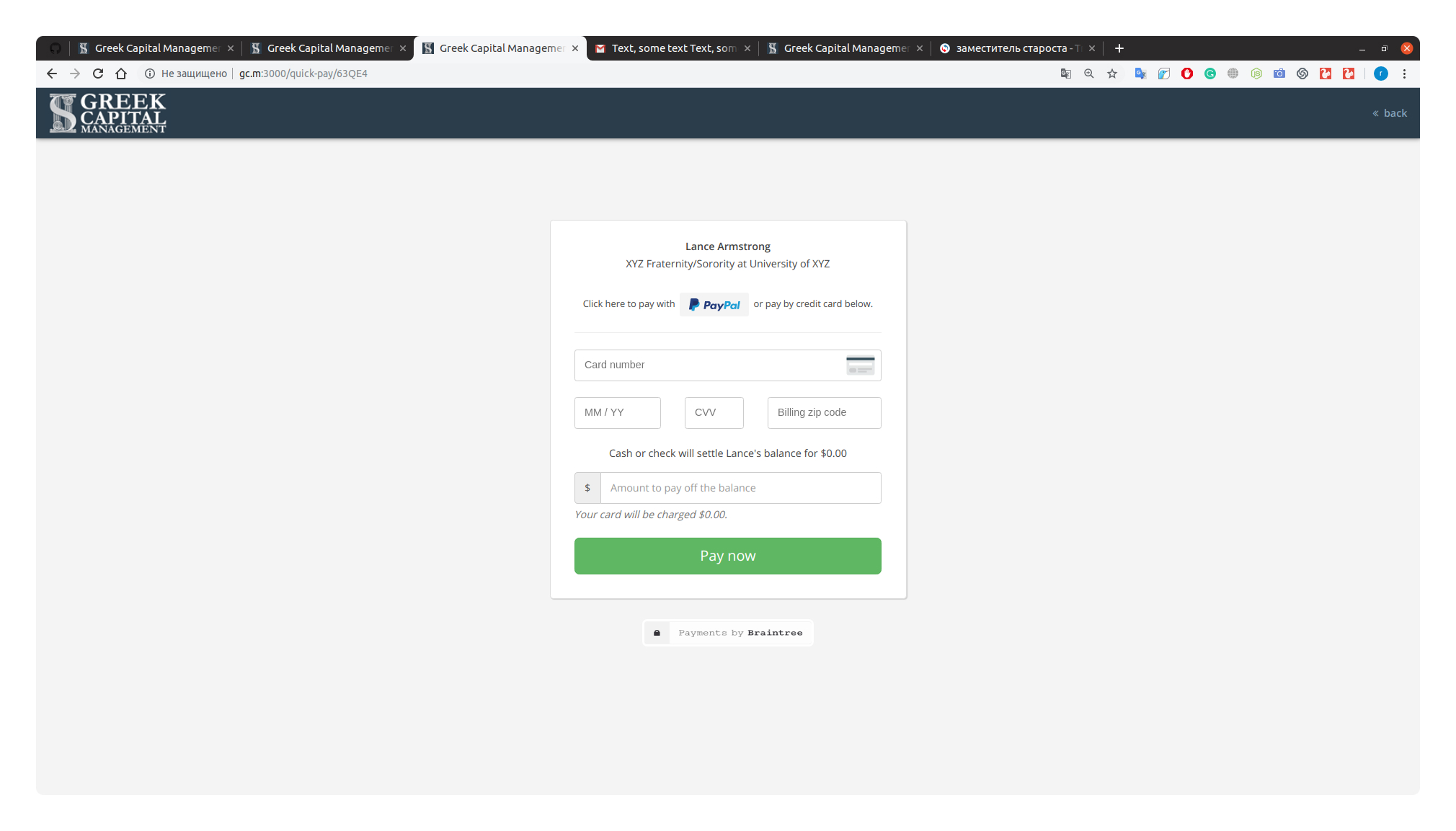Screen dimensions: 1456x831
Task: Click the browser home button icon
Action: [x=121, y=73]
